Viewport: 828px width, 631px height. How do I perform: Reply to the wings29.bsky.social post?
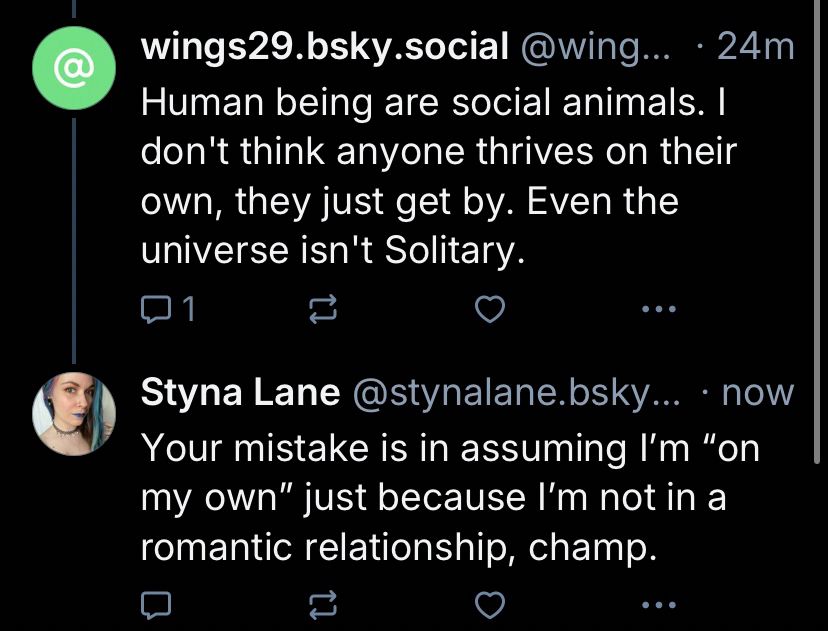tap(156, 312)
